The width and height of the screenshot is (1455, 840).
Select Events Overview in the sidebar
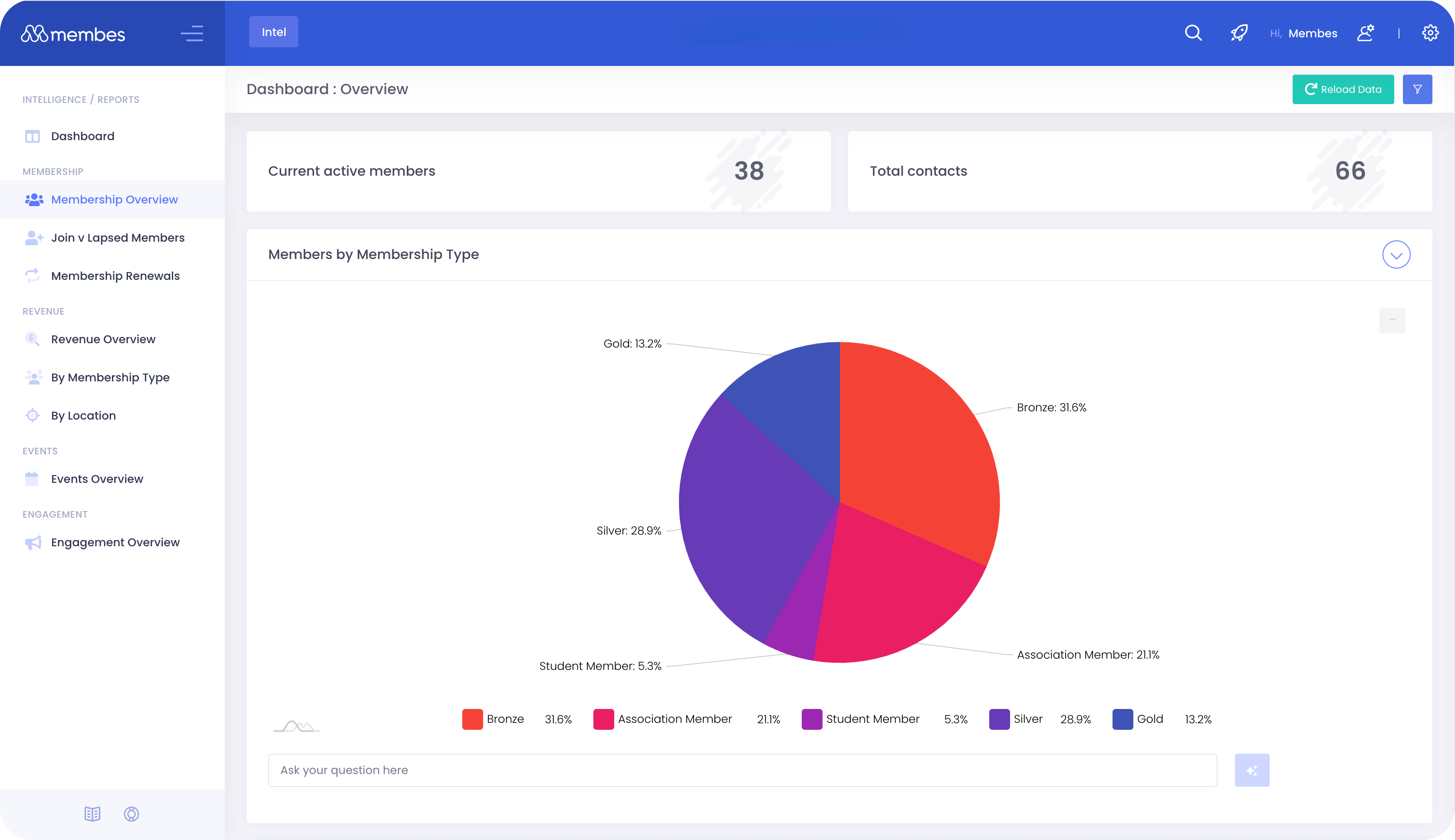click(96, 478)
